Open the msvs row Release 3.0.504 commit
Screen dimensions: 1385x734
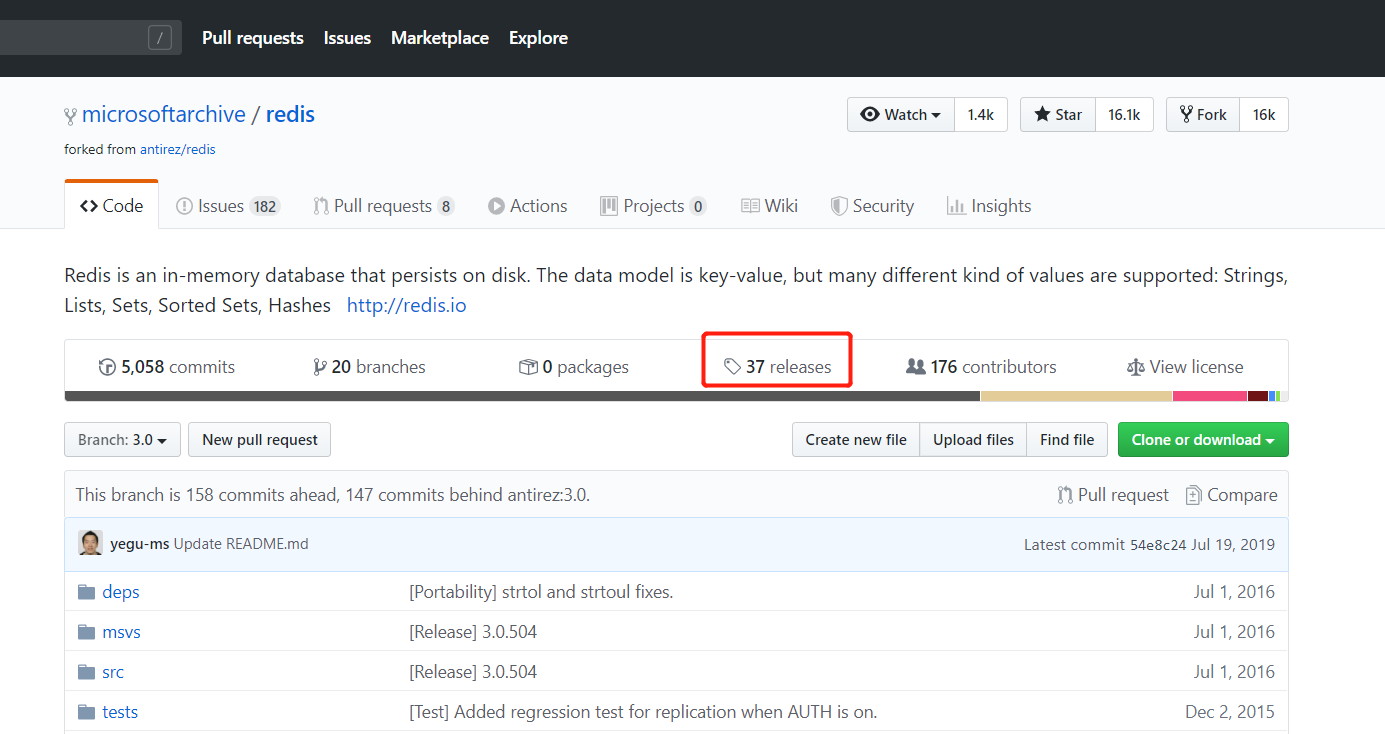click(x=473, y=632)
